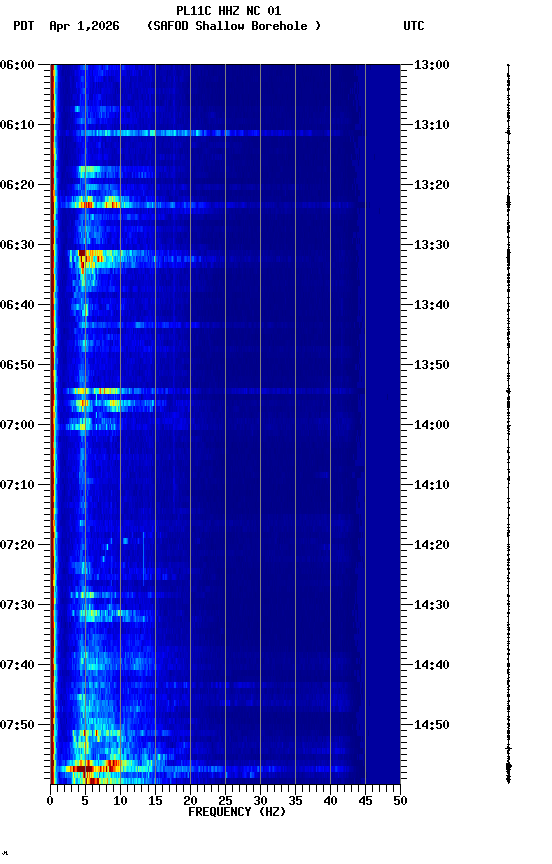Click the 06:30 PDT time label

pyautogui.click(x=17, y=245)
